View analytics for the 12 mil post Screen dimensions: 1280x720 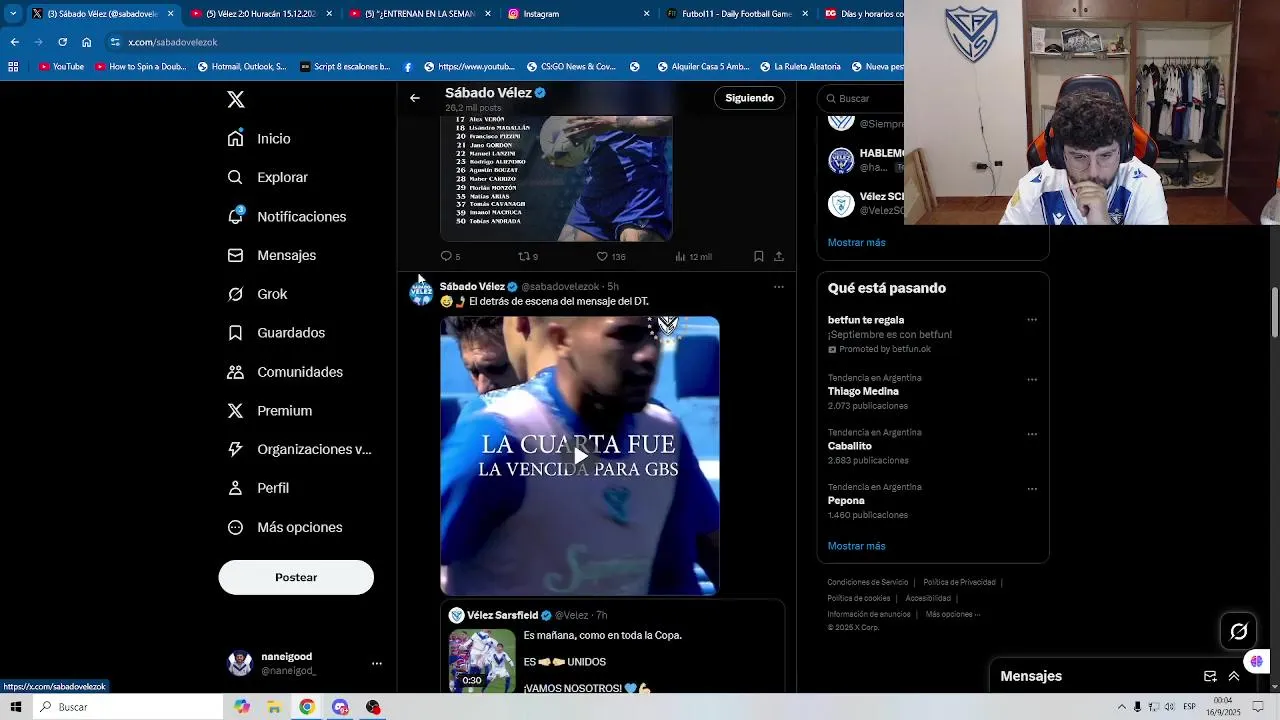pyautogui.click(x=693, y=257)
